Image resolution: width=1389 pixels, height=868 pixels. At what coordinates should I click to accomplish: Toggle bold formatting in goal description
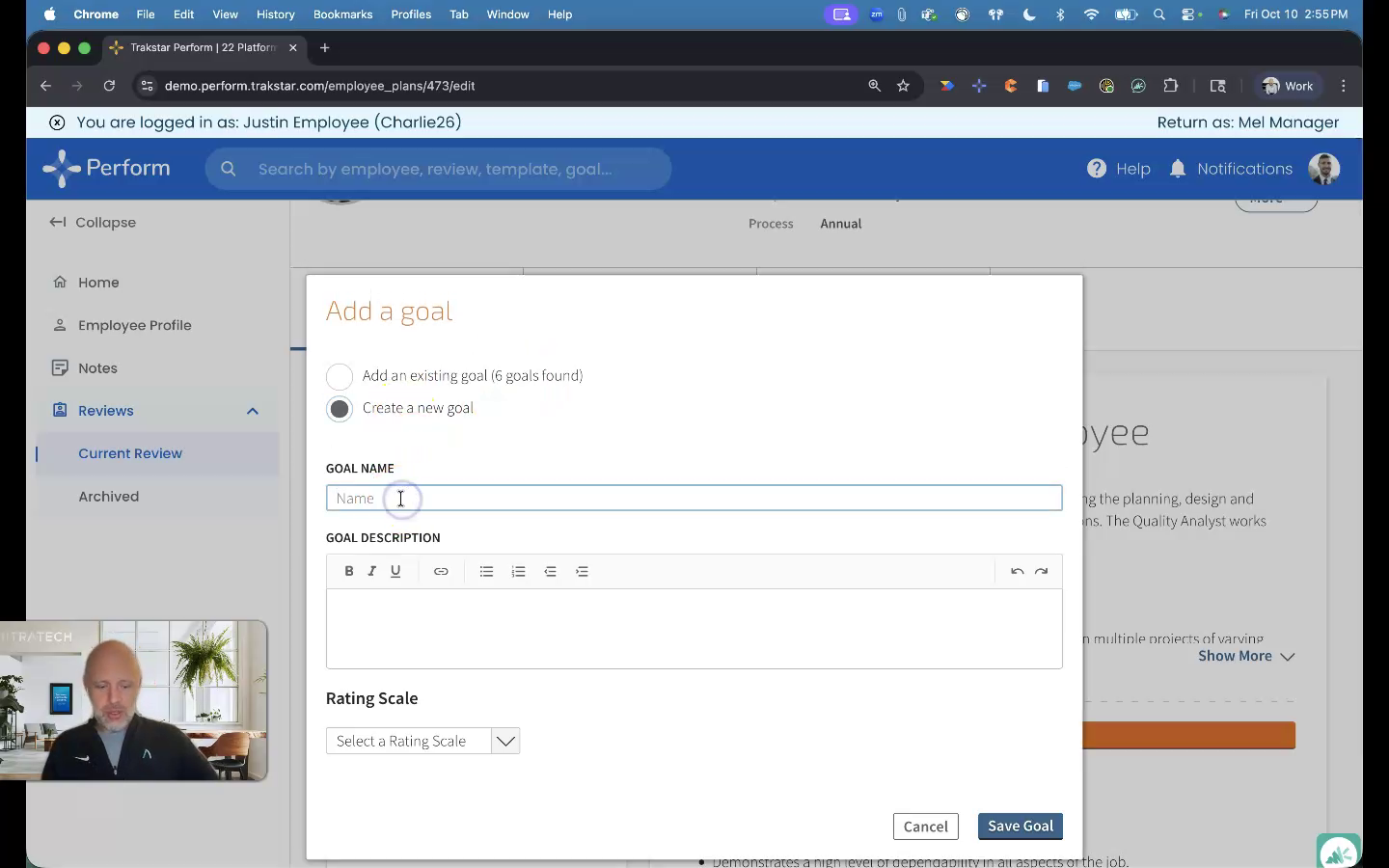[x=348, y=571]
